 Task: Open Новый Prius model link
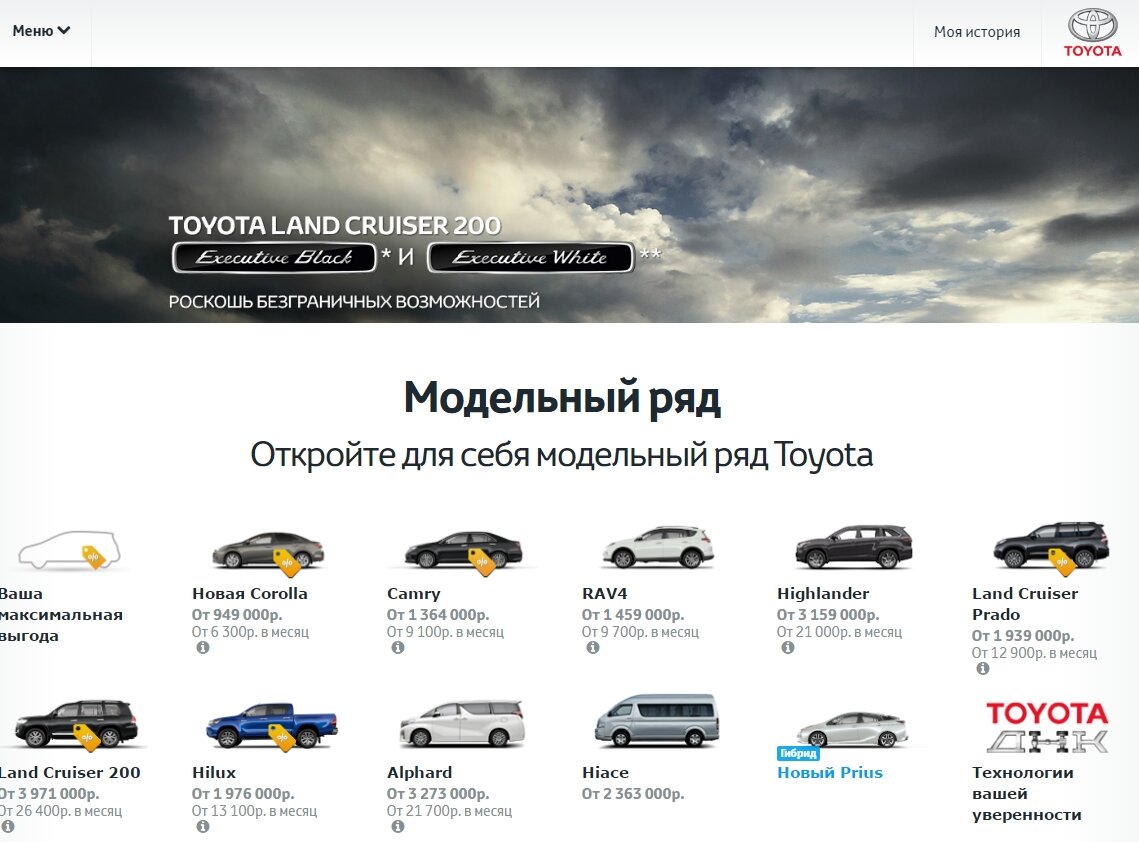point(830,772)
